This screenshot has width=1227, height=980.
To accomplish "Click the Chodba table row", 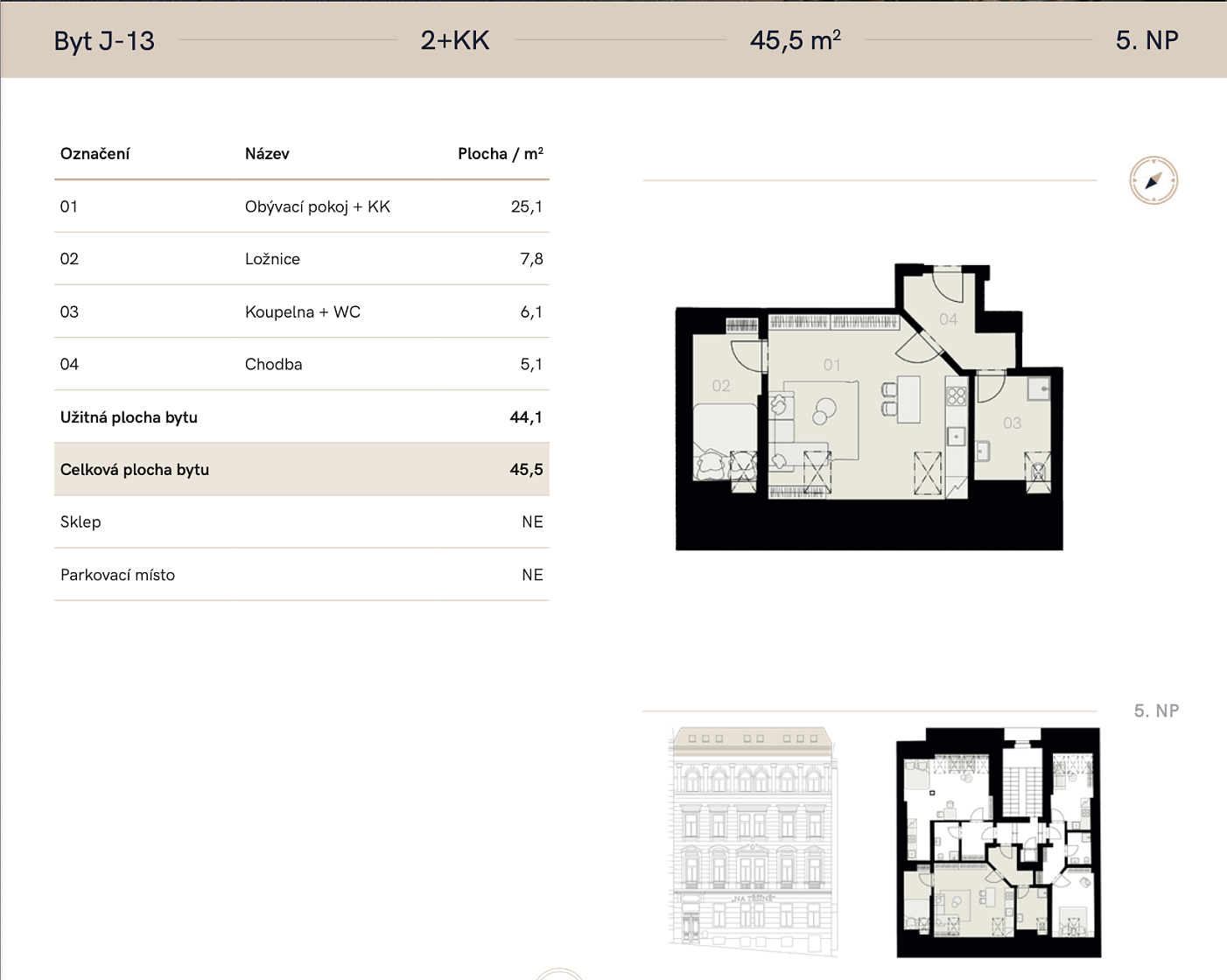I will coord(302,364).
